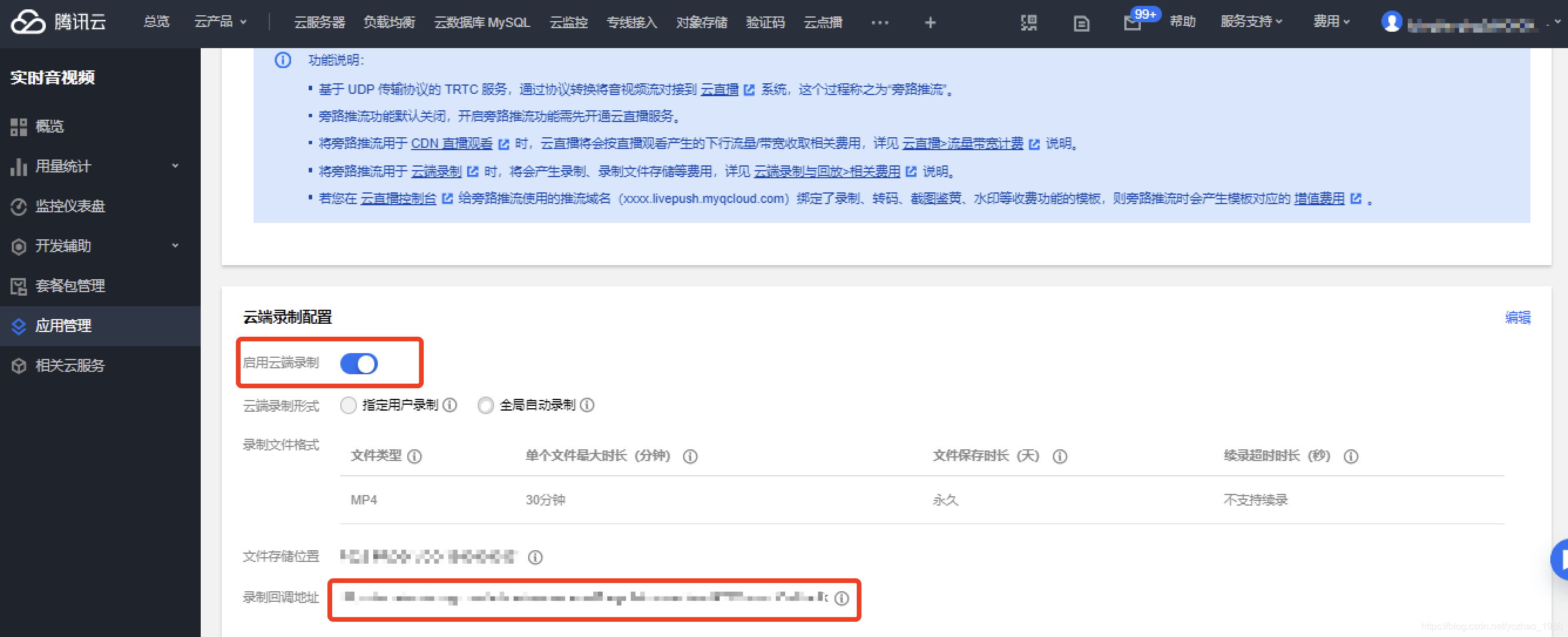Expand the 云产品 dropdown
The image size is (1568, 637).
(220, 22)
